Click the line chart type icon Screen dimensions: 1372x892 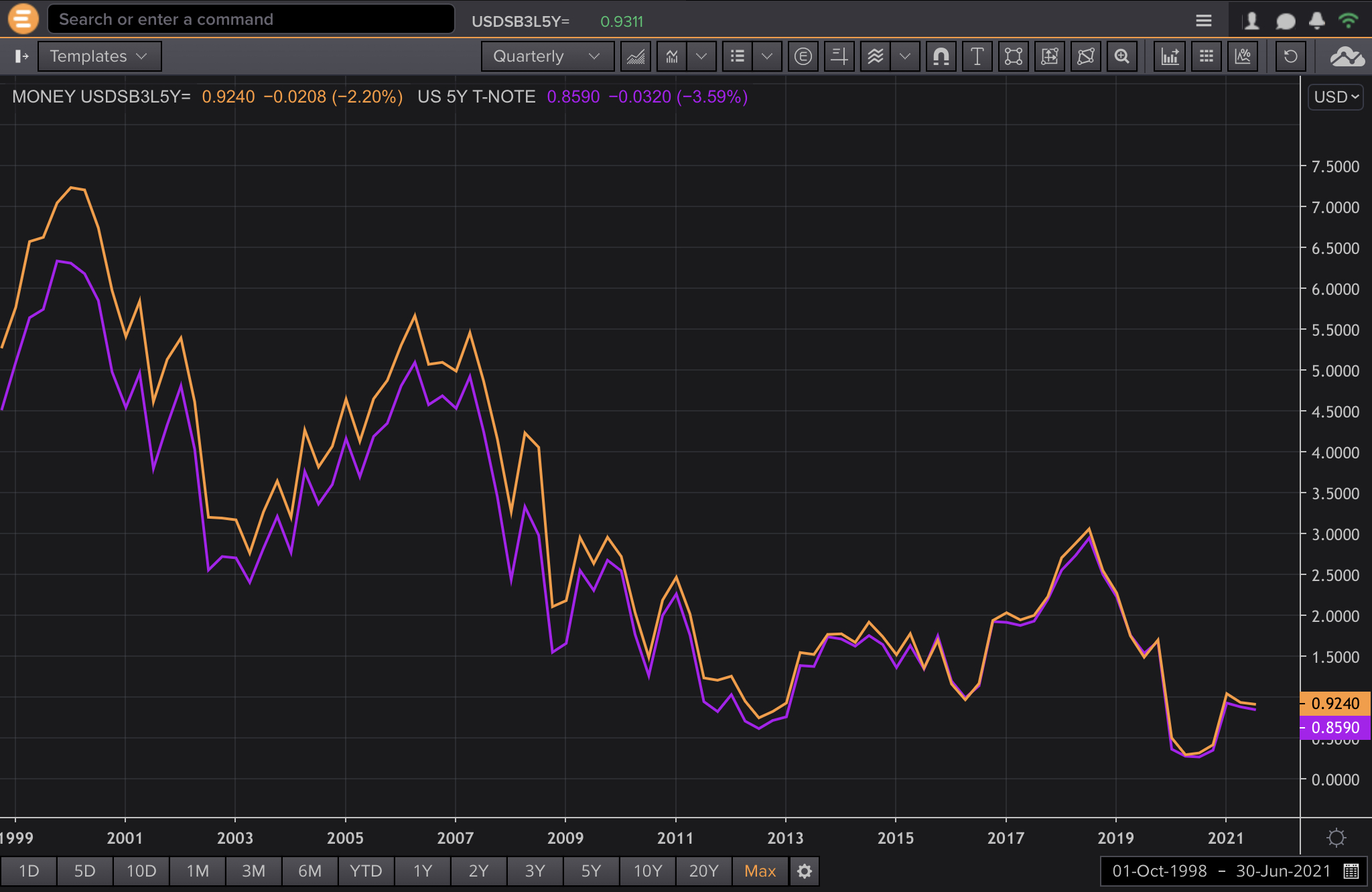tap(636, 56)
